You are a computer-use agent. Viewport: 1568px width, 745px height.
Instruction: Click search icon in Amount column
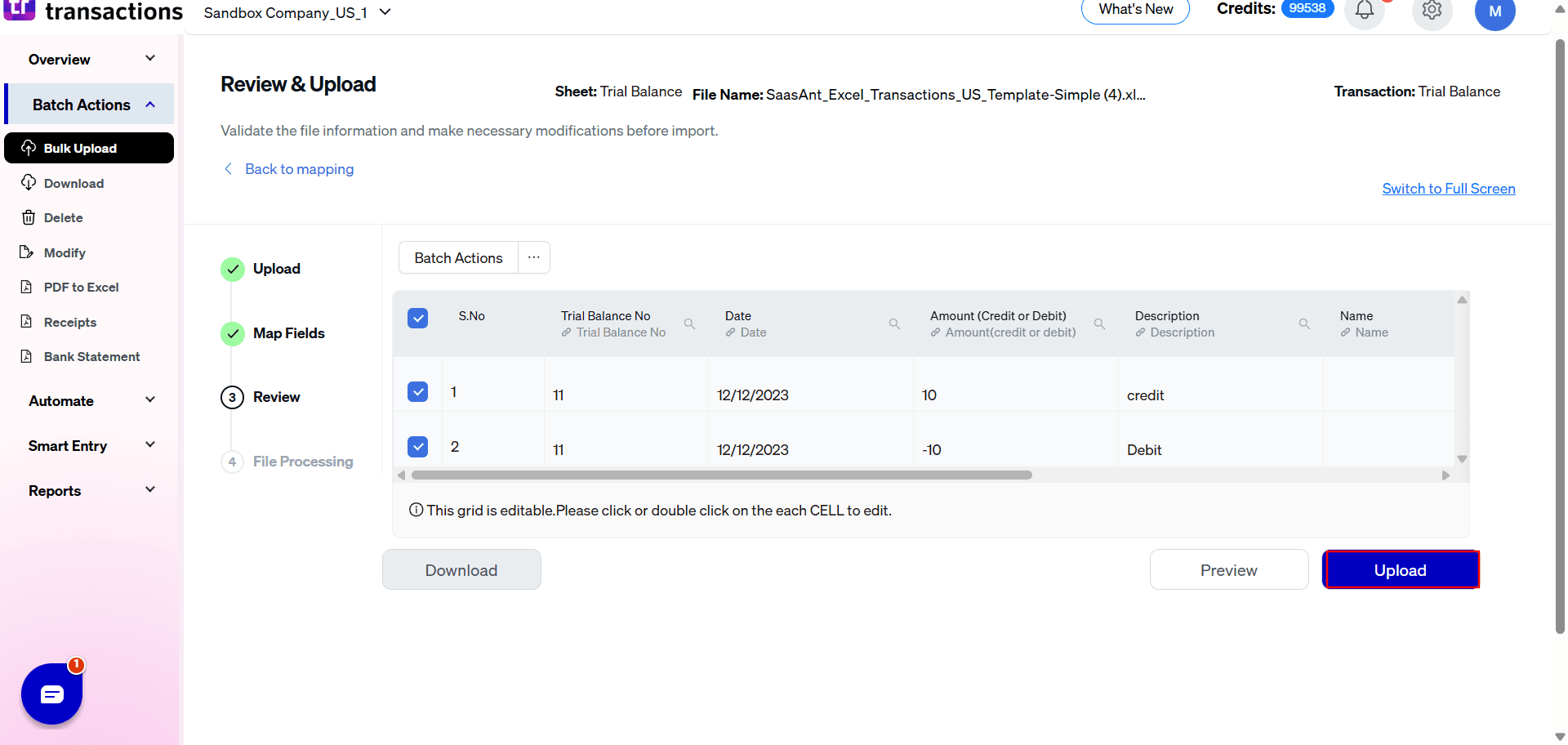click(1099, 323)
